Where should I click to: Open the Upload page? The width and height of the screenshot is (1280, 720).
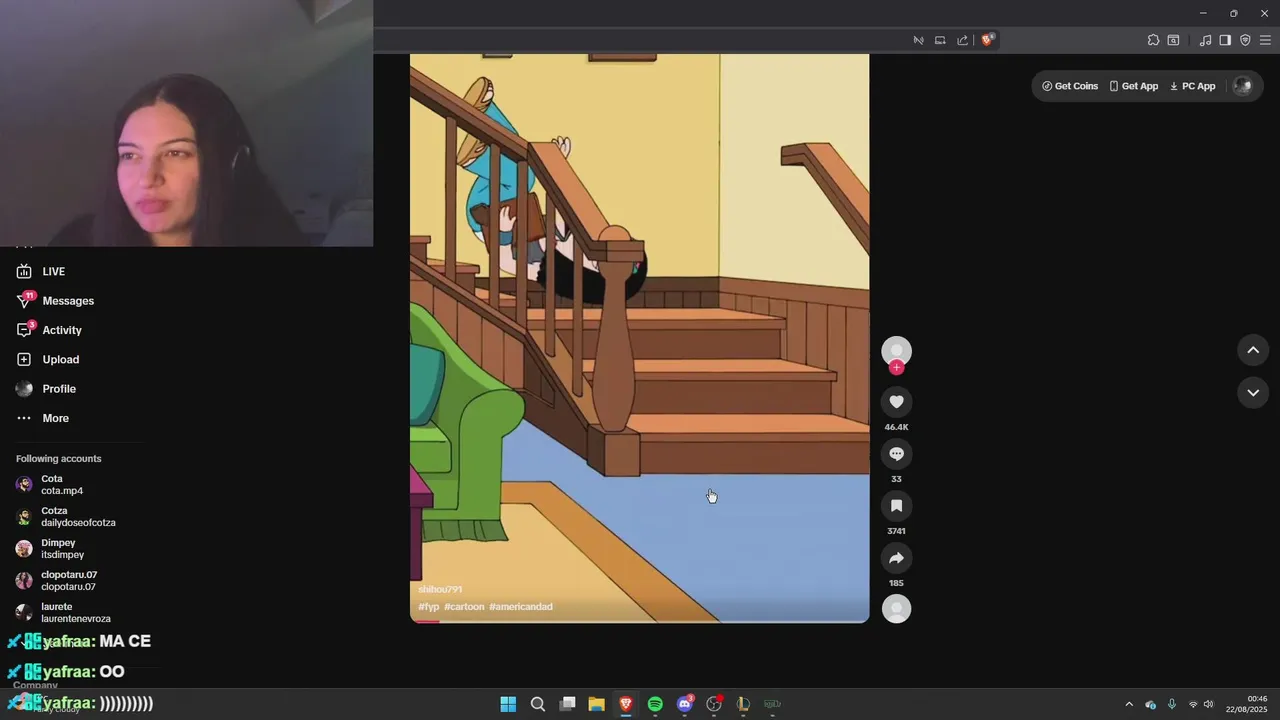(x=47, y=359)
